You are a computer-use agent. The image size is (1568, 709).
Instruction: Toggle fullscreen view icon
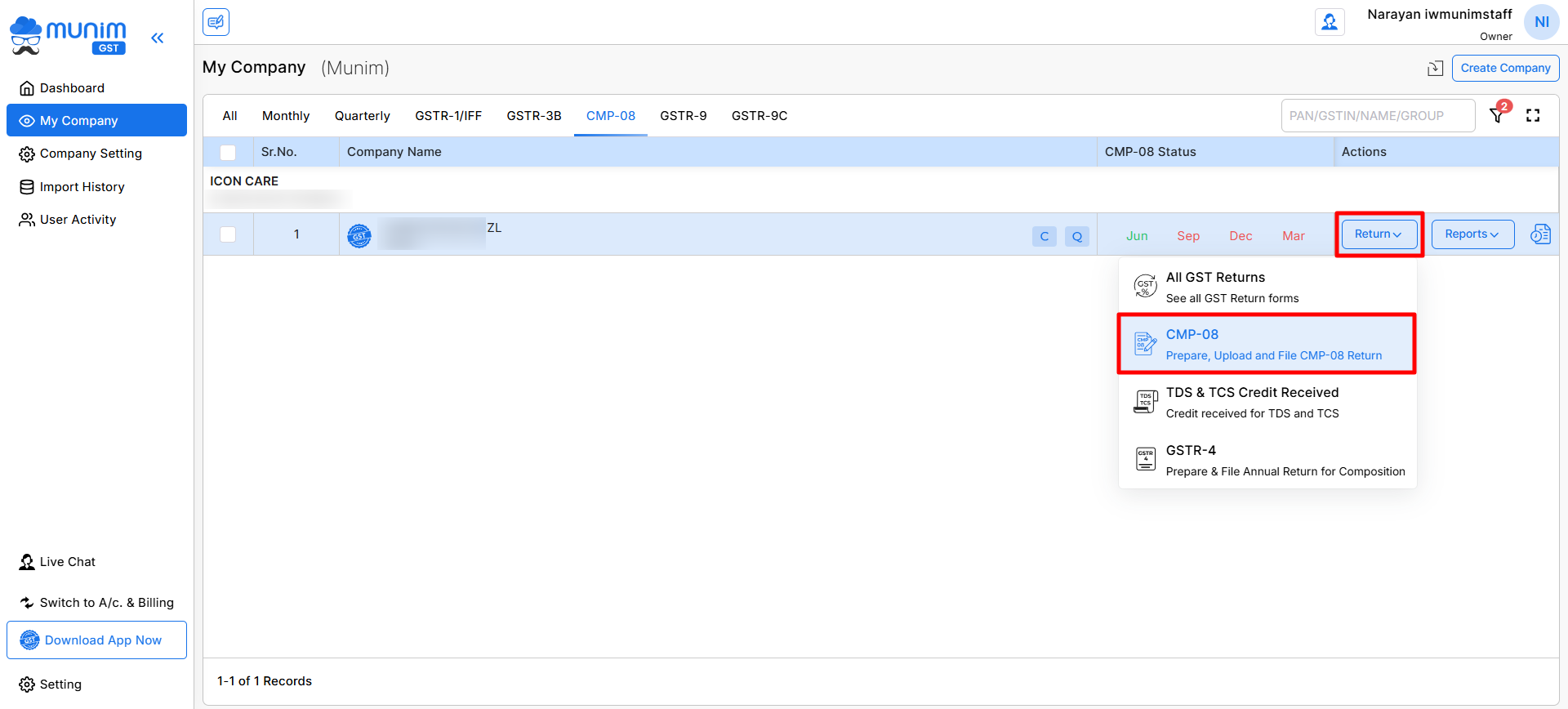pos(1533,115)
